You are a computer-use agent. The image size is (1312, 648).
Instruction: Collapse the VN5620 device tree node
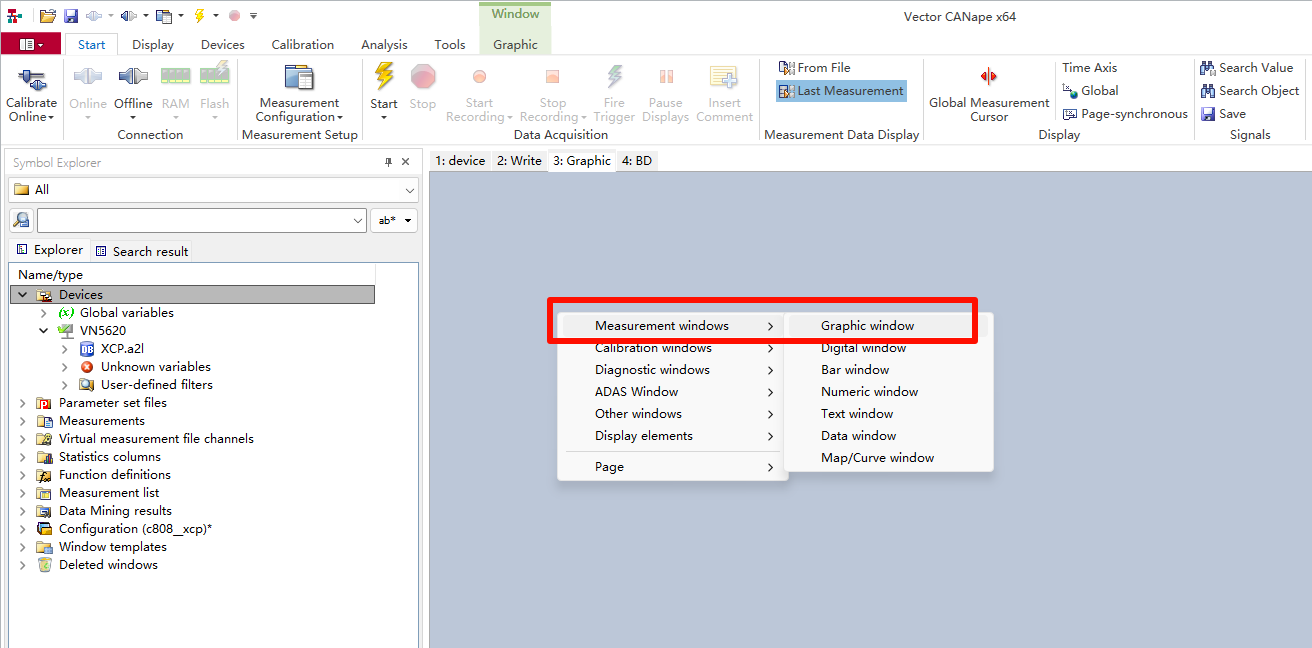click(x=43, y=331)
